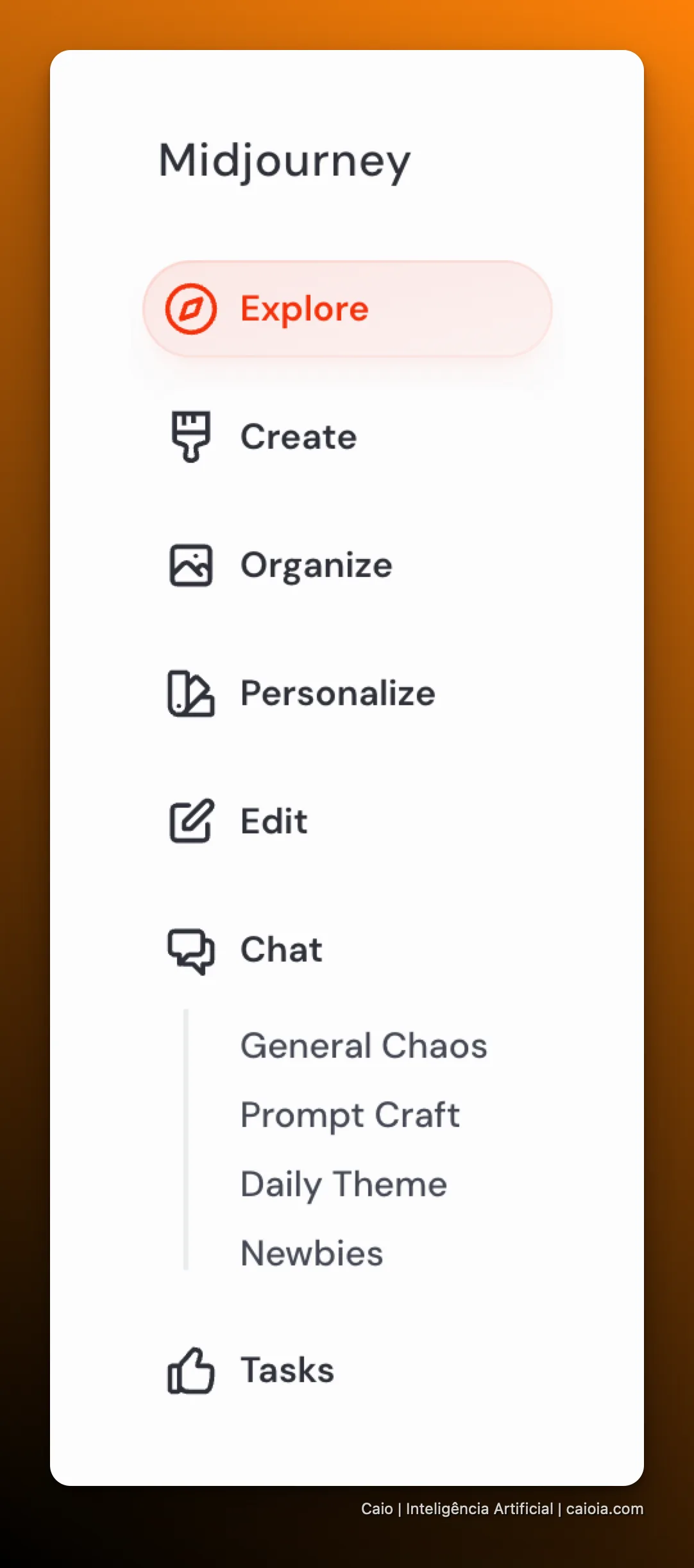694x1568 pixels.
Task: Open the Prompt Craft chat room
Action: pos(350,1116)
